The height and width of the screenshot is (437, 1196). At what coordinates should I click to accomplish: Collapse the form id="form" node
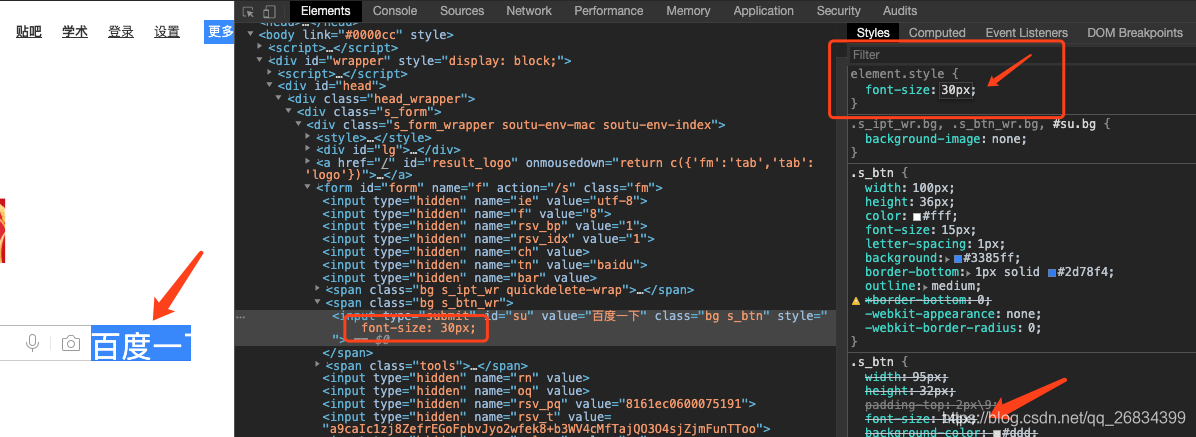click(308, 188)
